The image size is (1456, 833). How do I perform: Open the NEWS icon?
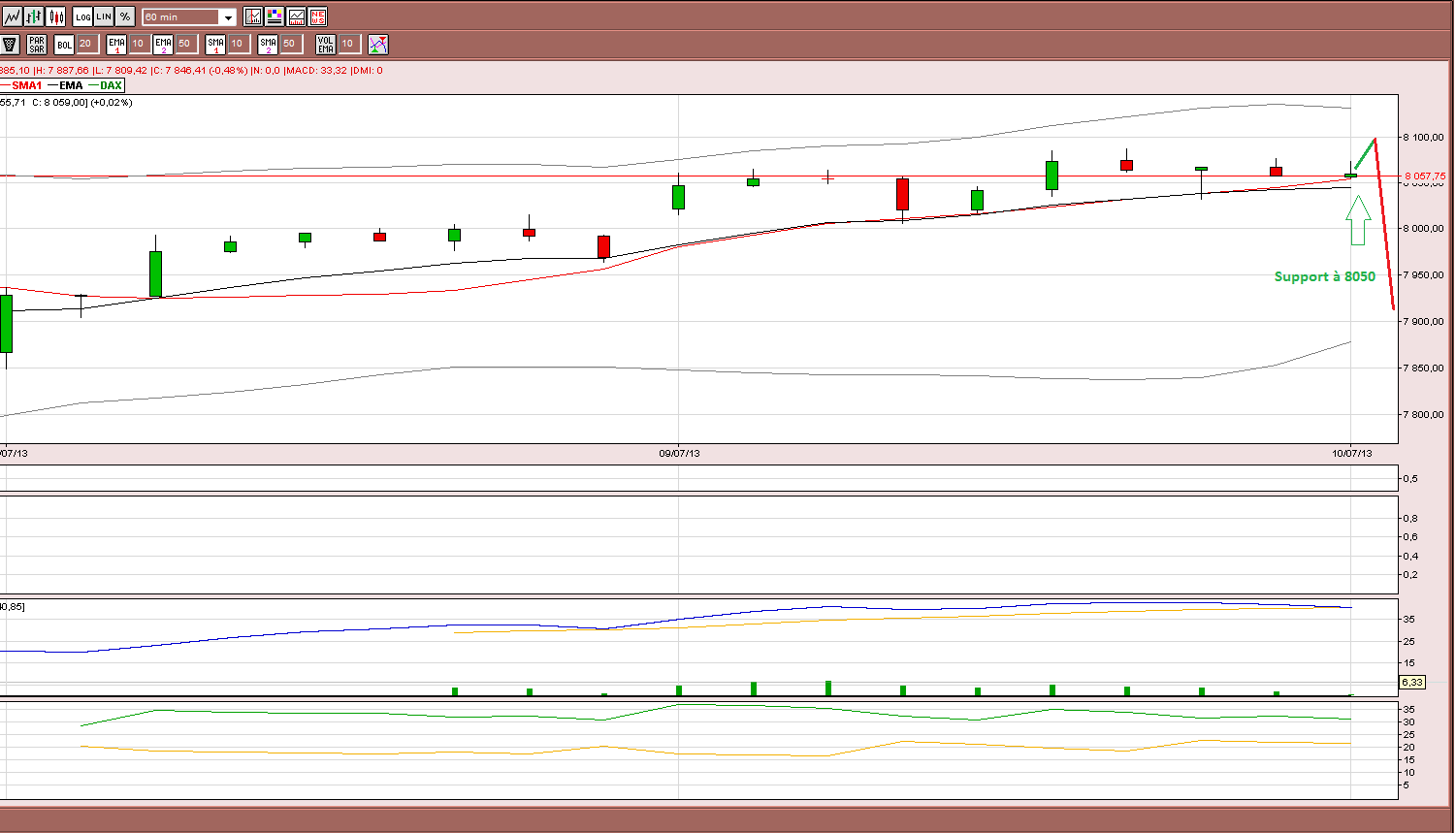point(317,16)
